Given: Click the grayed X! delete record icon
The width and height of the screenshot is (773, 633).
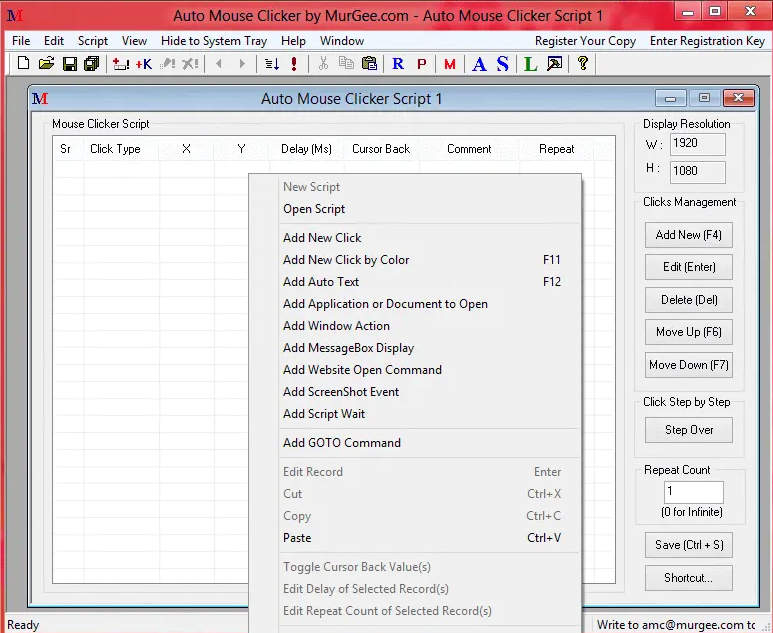Looking at the screenshot, I should [x=190, y=64].
